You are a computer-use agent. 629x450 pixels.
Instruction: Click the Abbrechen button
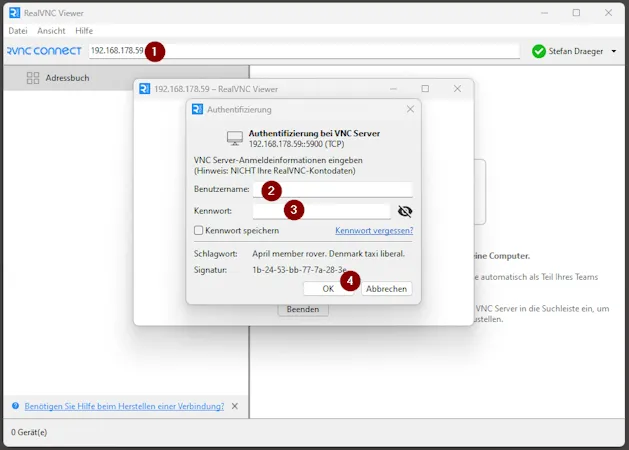tap(386, 288)
